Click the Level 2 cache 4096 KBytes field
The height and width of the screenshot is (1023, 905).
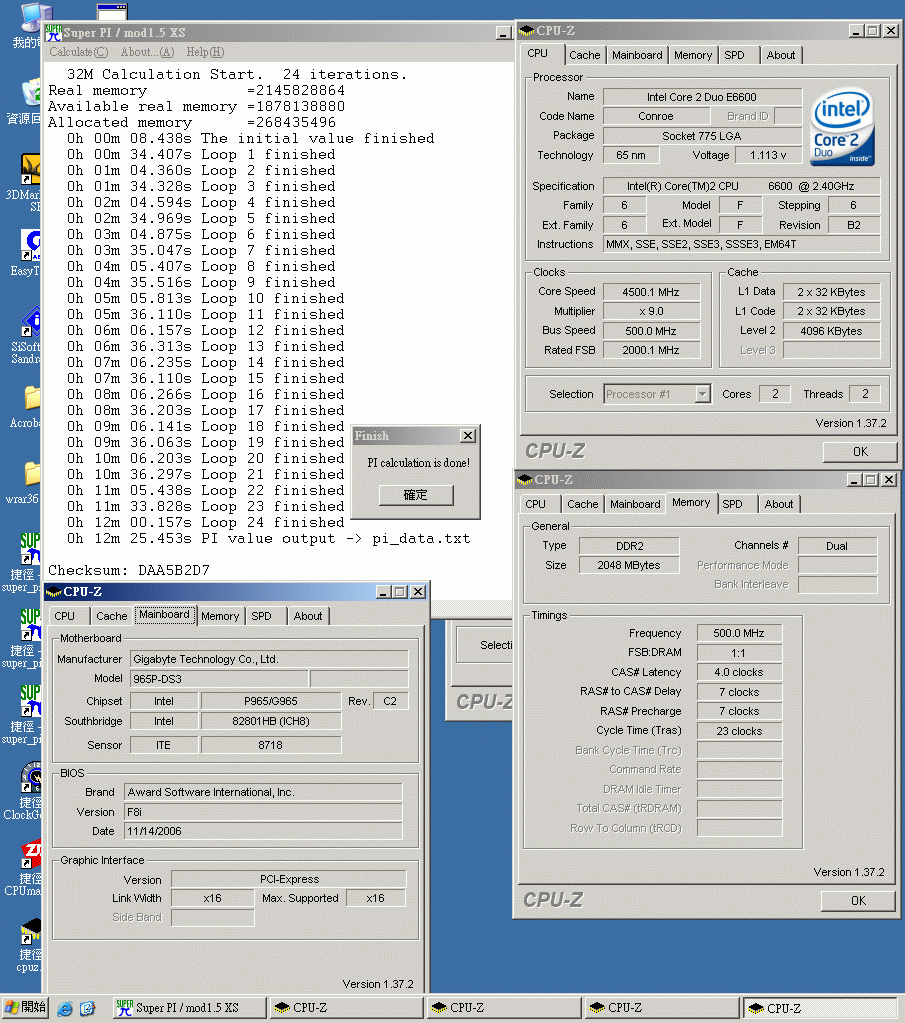[831, 331]
